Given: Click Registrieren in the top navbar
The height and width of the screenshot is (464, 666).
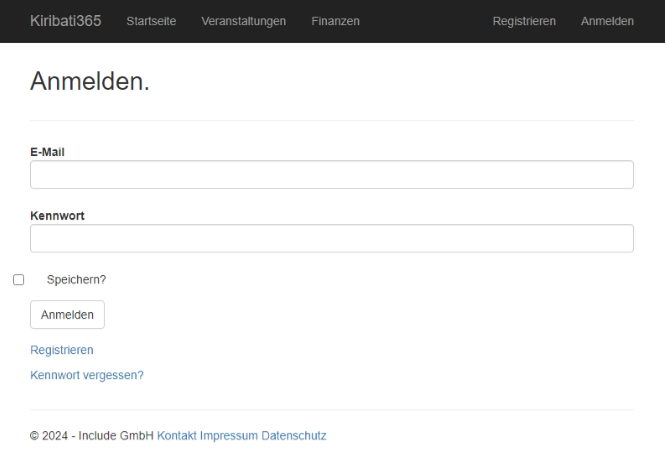Looking at the screenshot, I should [524, 22].
